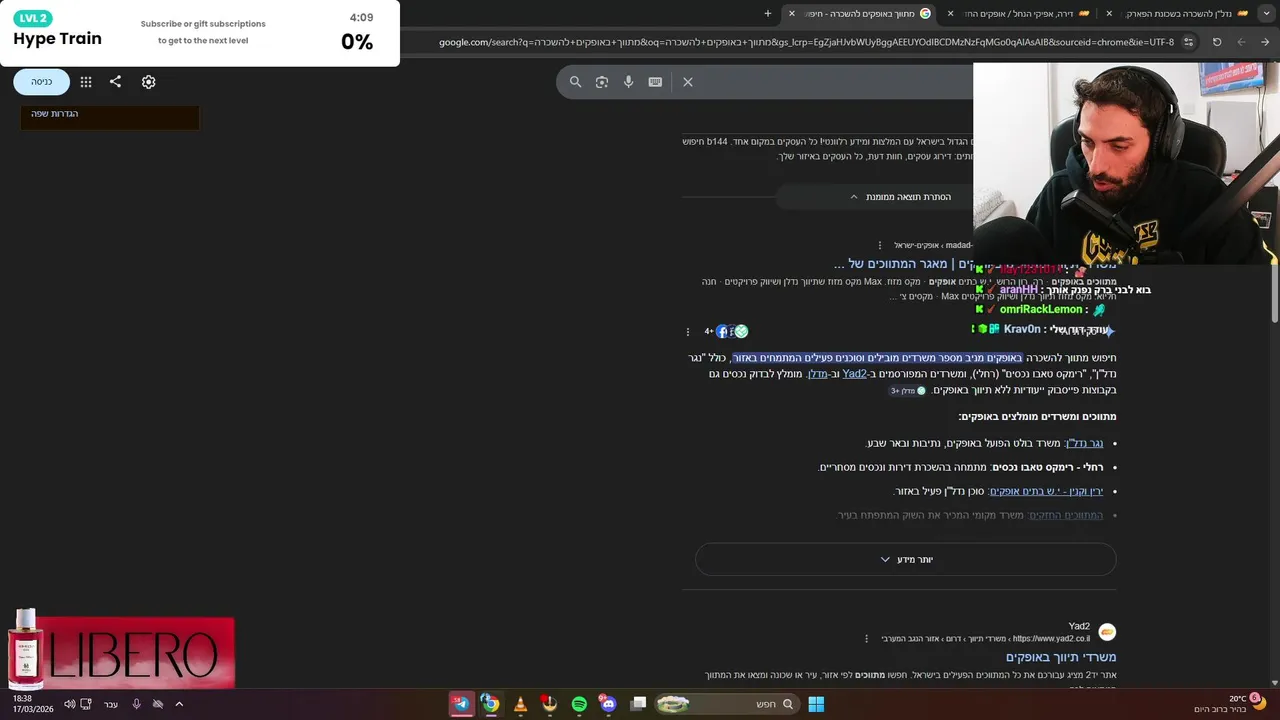Close the דירה, אפיקי הנחל tab

pyautogui.click(x=950, y=14)
